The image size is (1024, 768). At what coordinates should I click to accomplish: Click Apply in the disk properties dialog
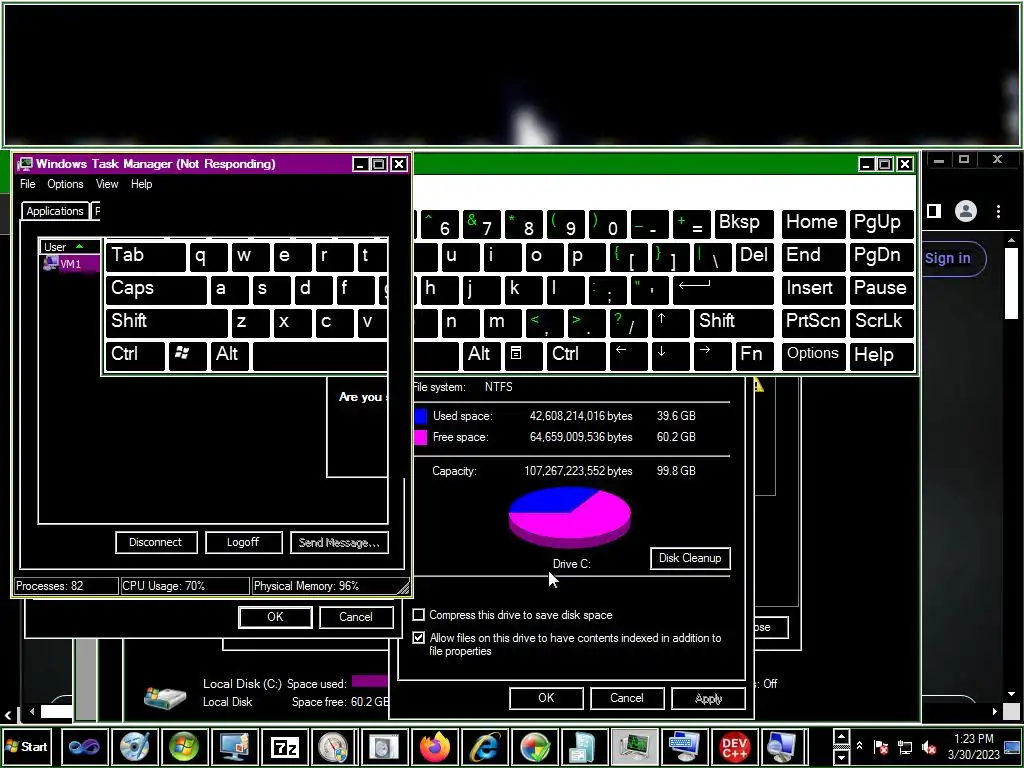[708, 698]
